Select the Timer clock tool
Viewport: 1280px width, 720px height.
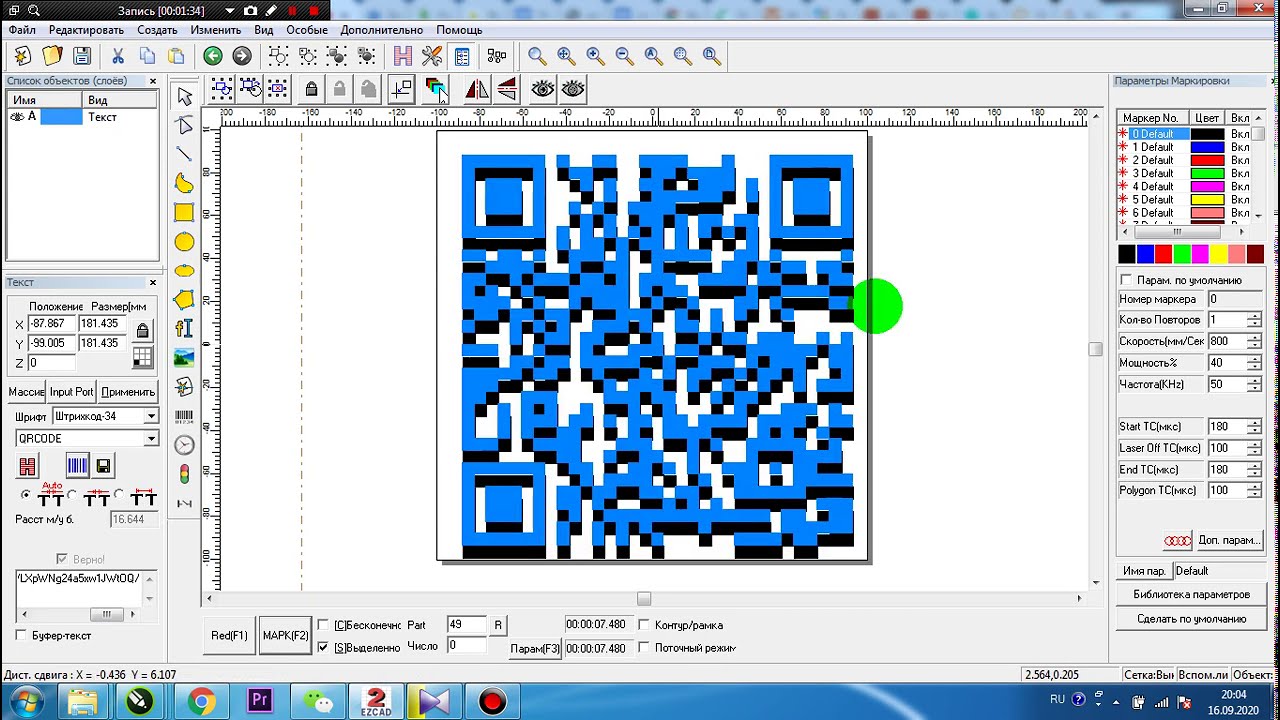(x=184, y=445)
